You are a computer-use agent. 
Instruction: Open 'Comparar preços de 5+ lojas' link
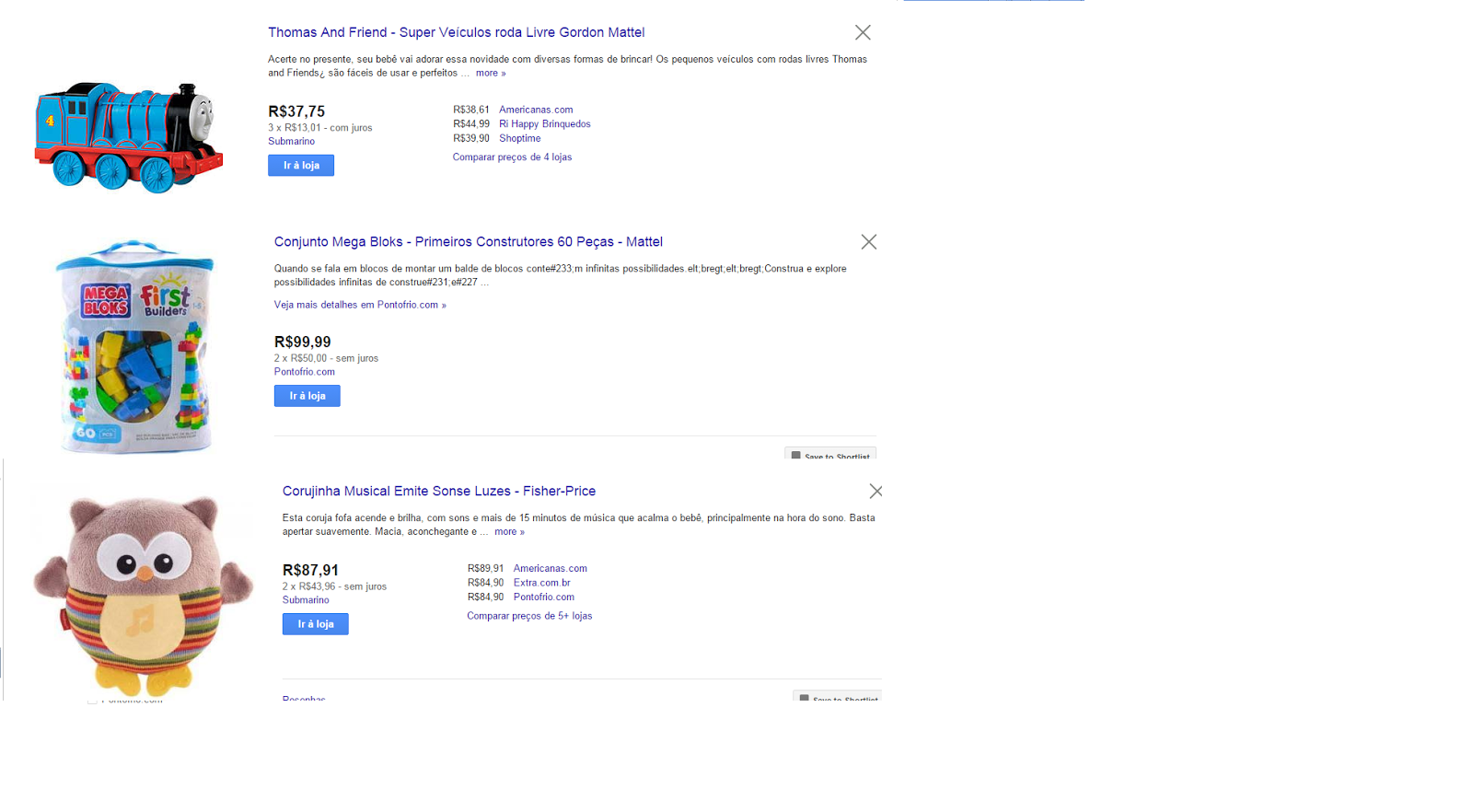point(529,616)
